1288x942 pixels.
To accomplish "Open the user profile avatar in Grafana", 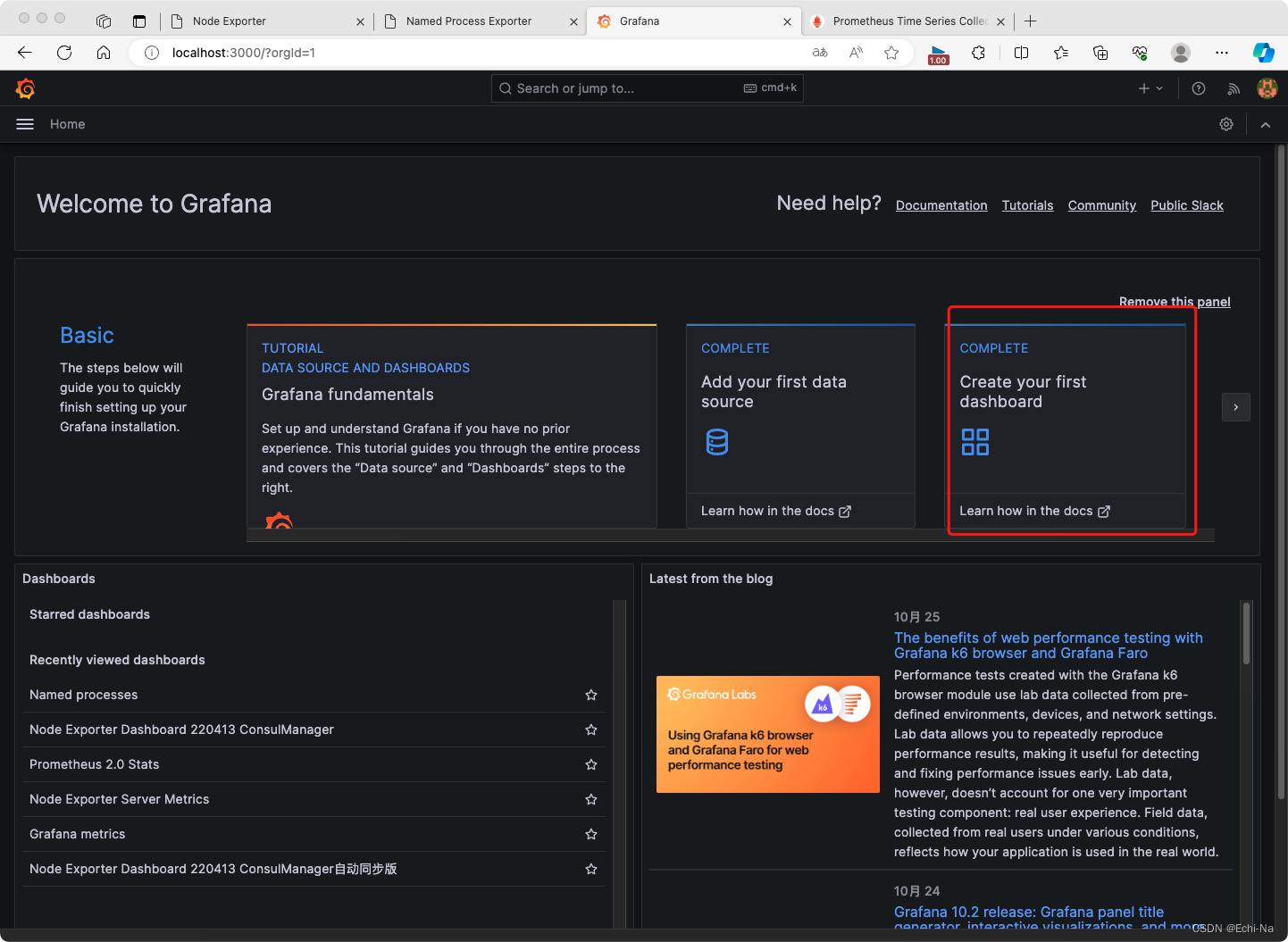I will click(x=1267, y=88).
